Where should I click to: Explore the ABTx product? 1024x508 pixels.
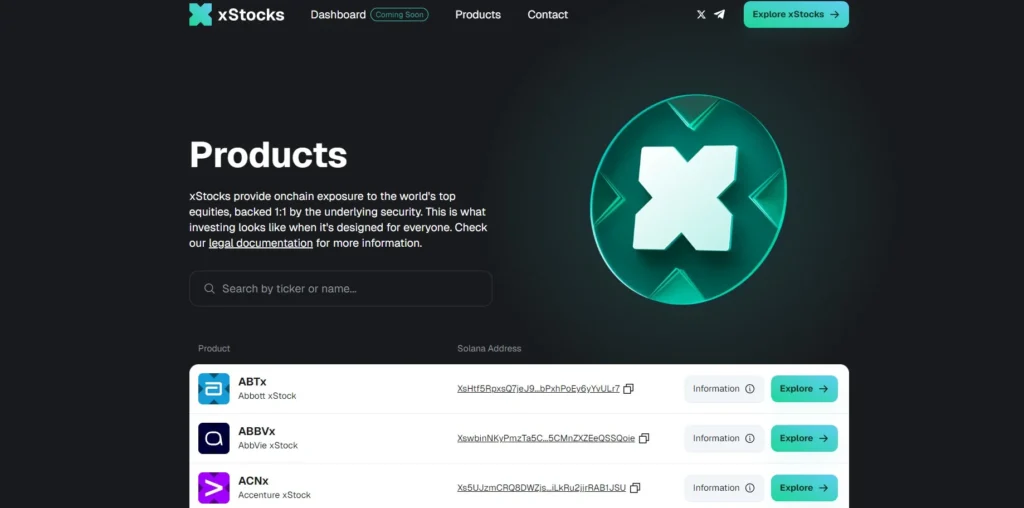point(804,389)
